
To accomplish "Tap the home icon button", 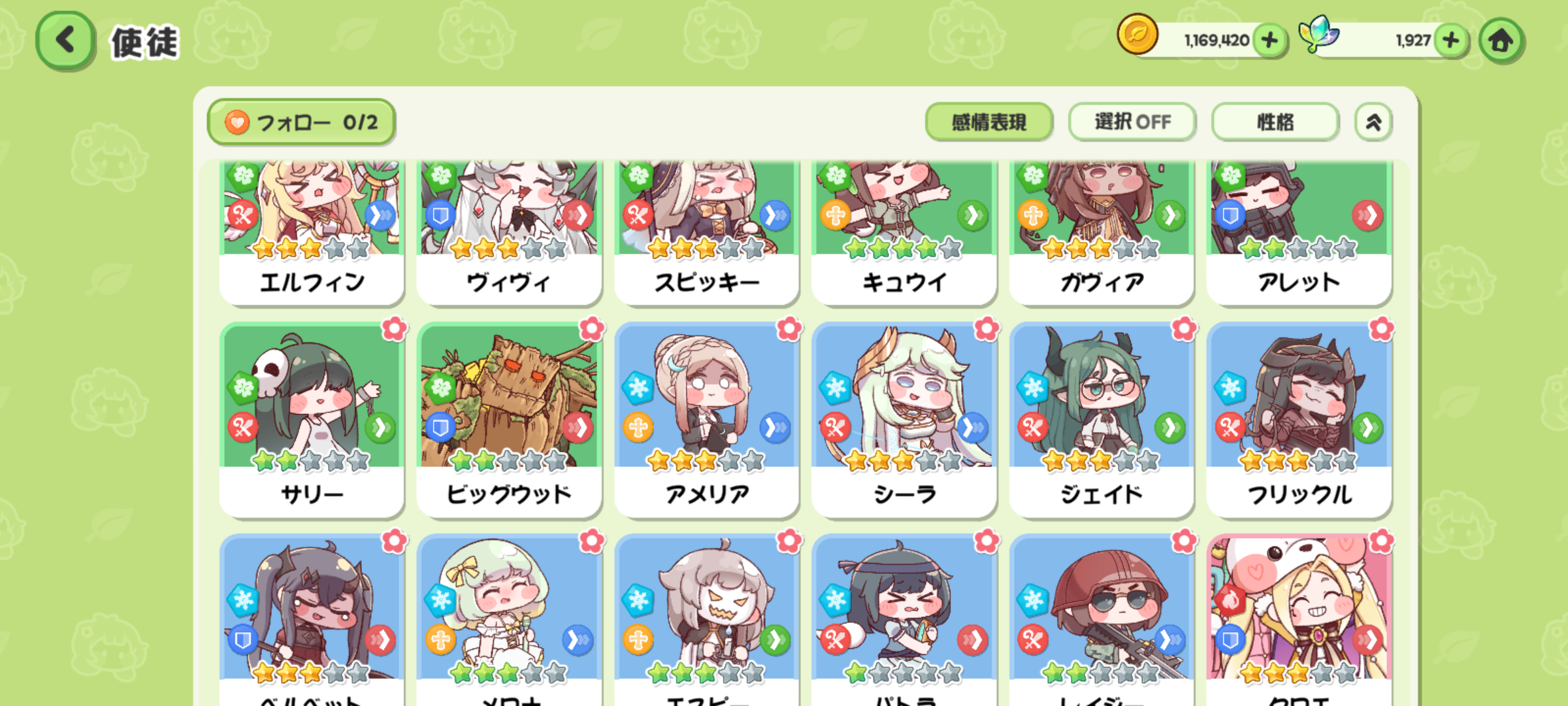I will 1501,41.
